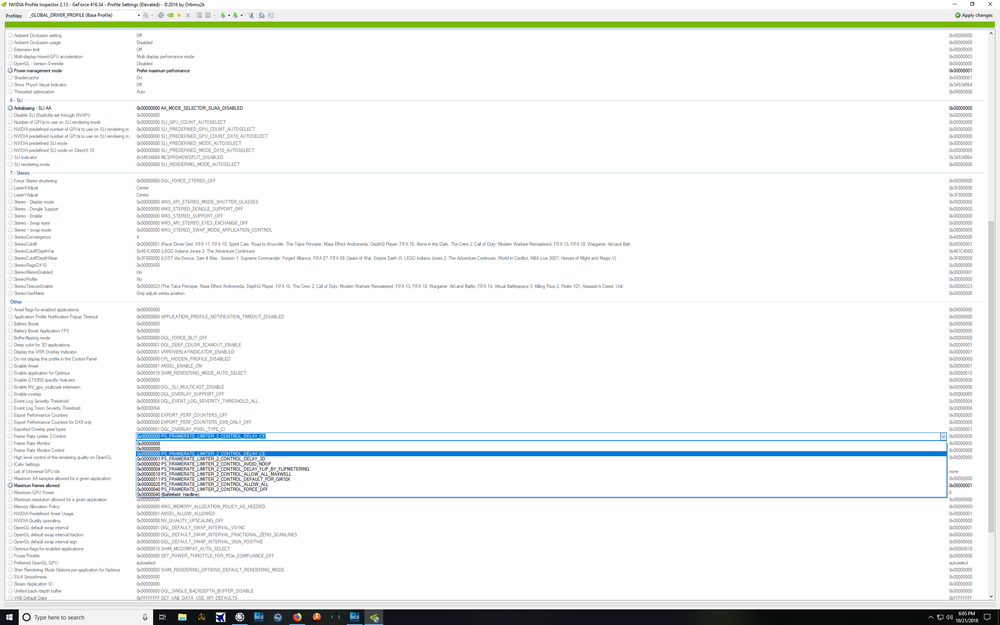Open File Explorer from the taskbar

click(182, 617)
